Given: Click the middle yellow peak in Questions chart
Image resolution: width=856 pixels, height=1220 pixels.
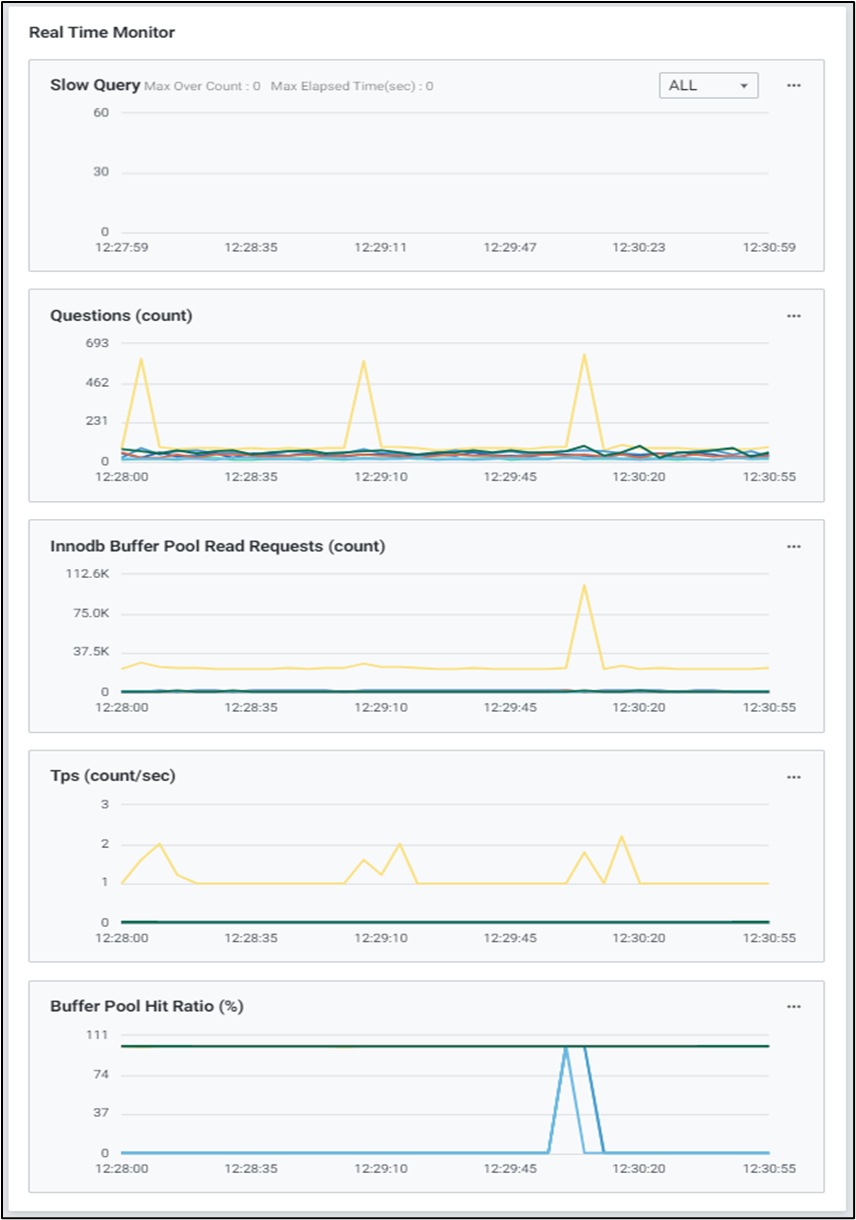Looking at the screenshot, I should pos(363,362).
